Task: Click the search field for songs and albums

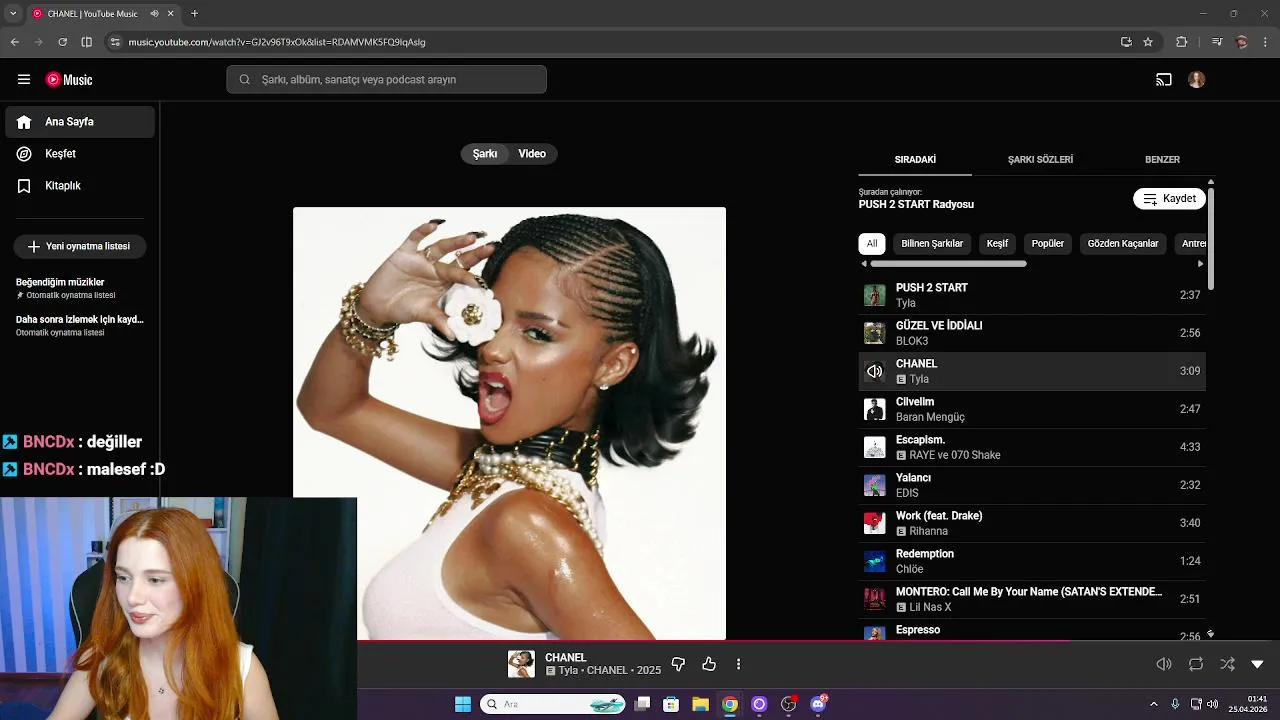Action: pyautogui.click(x=386, y=80)
